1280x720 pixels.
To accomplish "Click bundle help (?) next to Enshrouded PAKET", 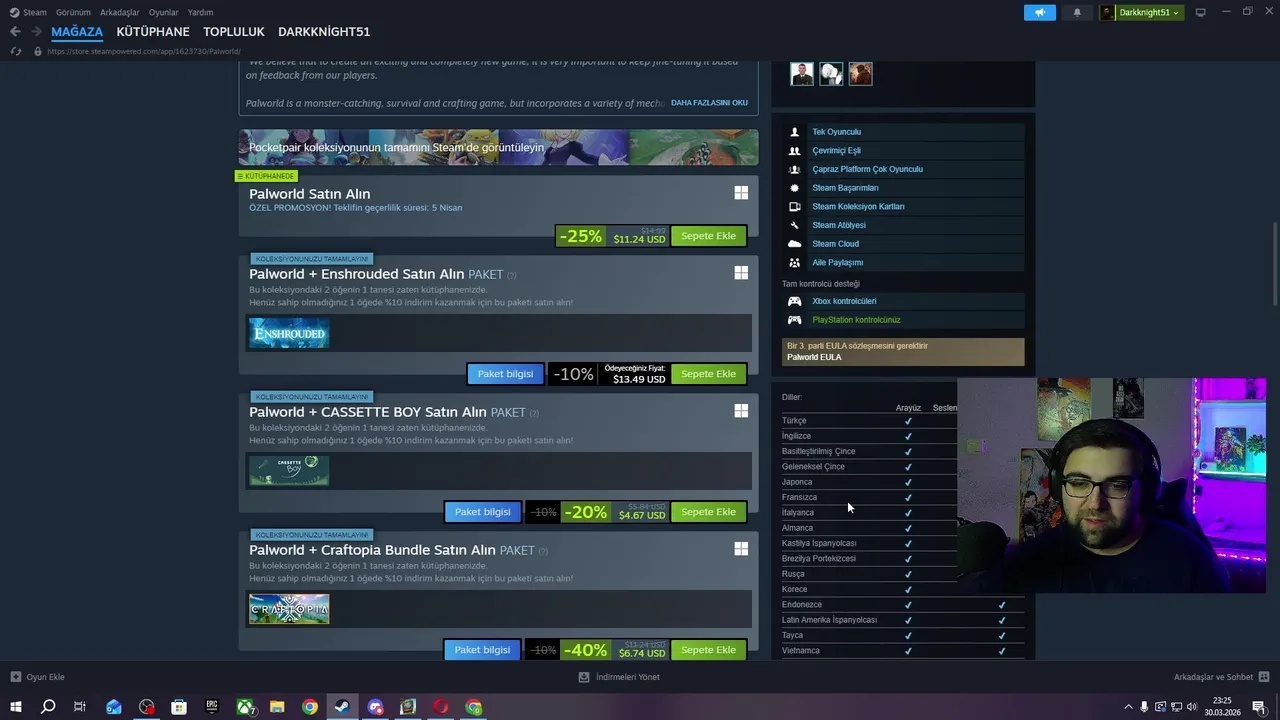I will (x=512, y=276).
